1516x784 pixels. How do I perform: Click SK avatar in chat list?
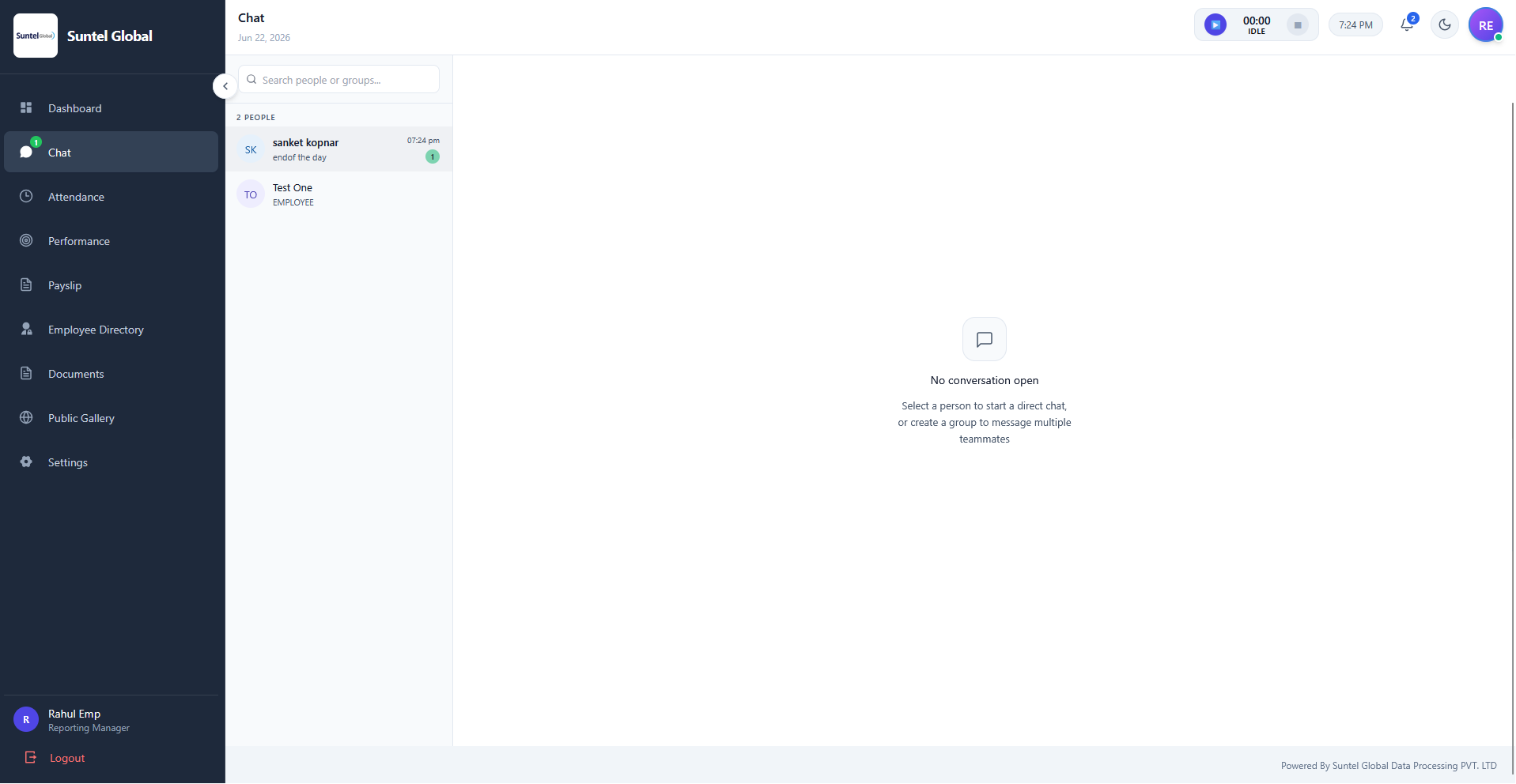click(251, 149)
